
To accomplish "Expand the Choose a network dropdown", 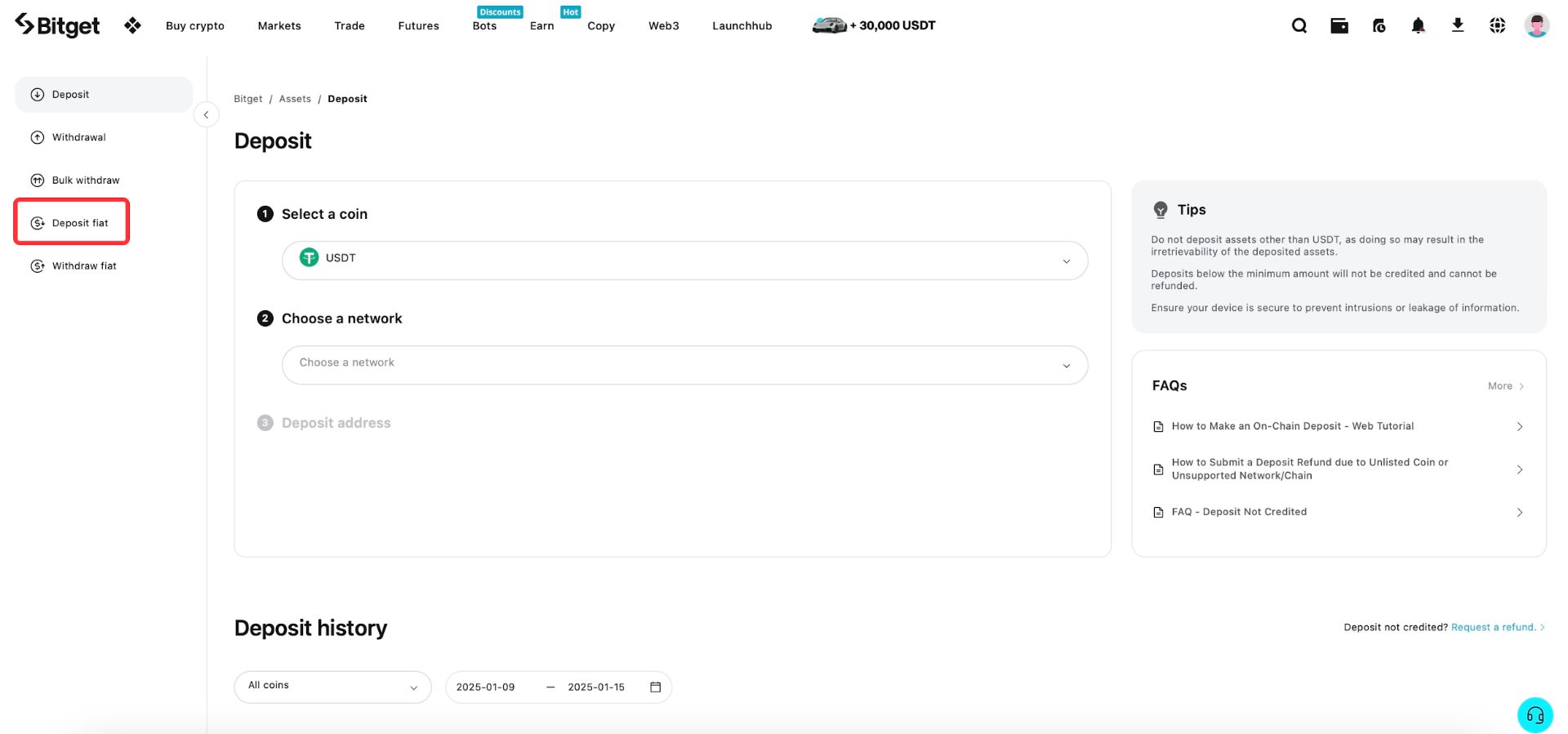I will point(684,365).
